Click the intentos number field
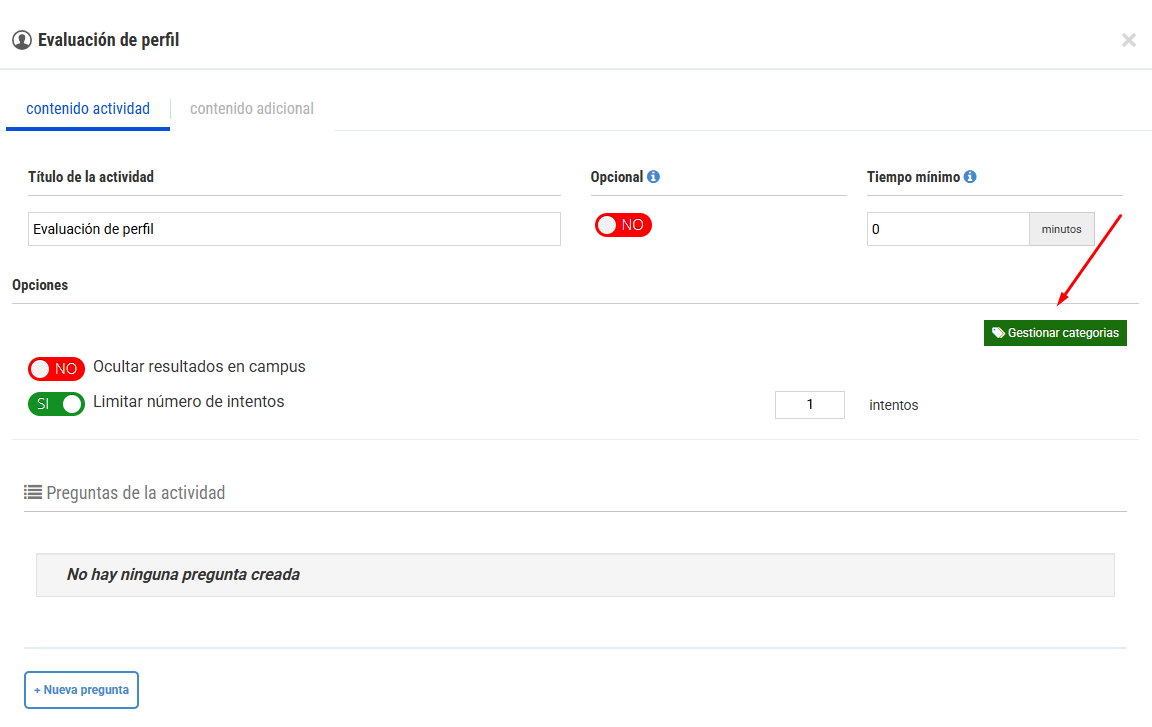Image resolution: width=1152 pixels, height=727 pixels. point(810,405)
